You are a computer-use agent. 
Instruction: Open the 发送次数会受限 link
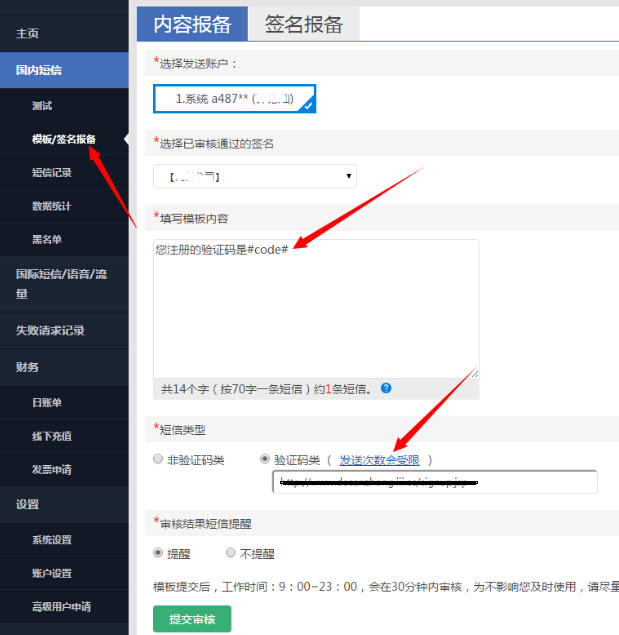(379, 460)
